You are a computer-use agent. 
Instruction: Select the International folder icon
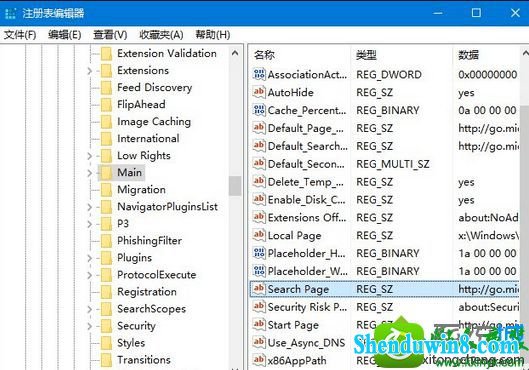(107, 139)
